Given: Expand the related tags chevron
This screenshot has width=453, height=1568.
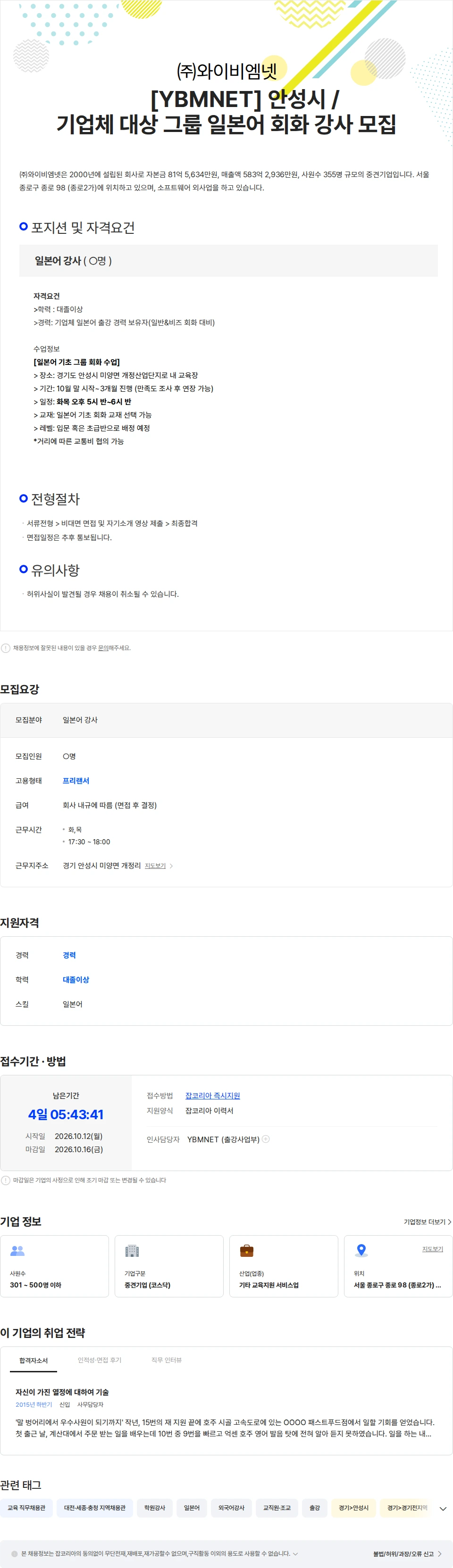Looking at the screenshot, I should [x=443, y=1508].
